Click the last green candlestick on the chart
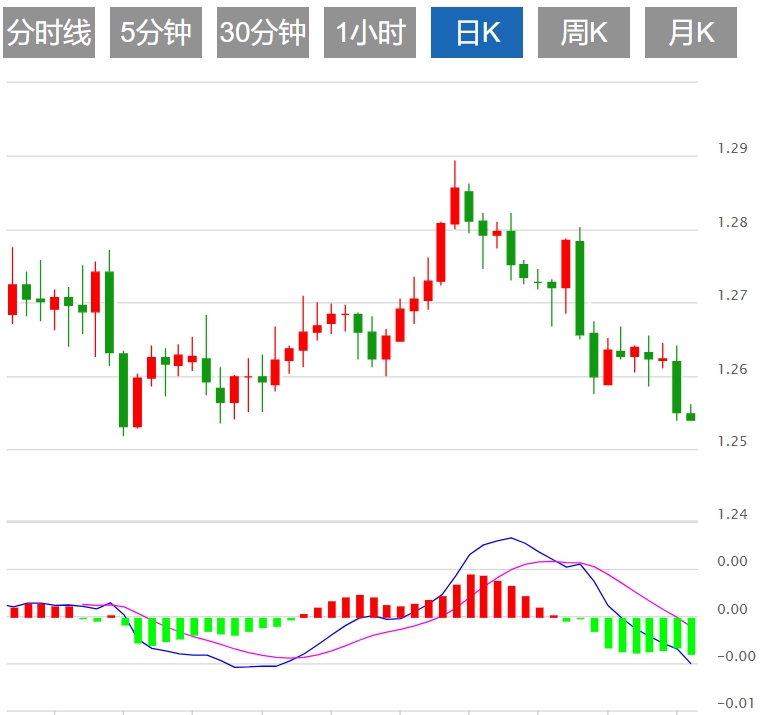Screen dimensions: 769x715 tap(691, 416)
